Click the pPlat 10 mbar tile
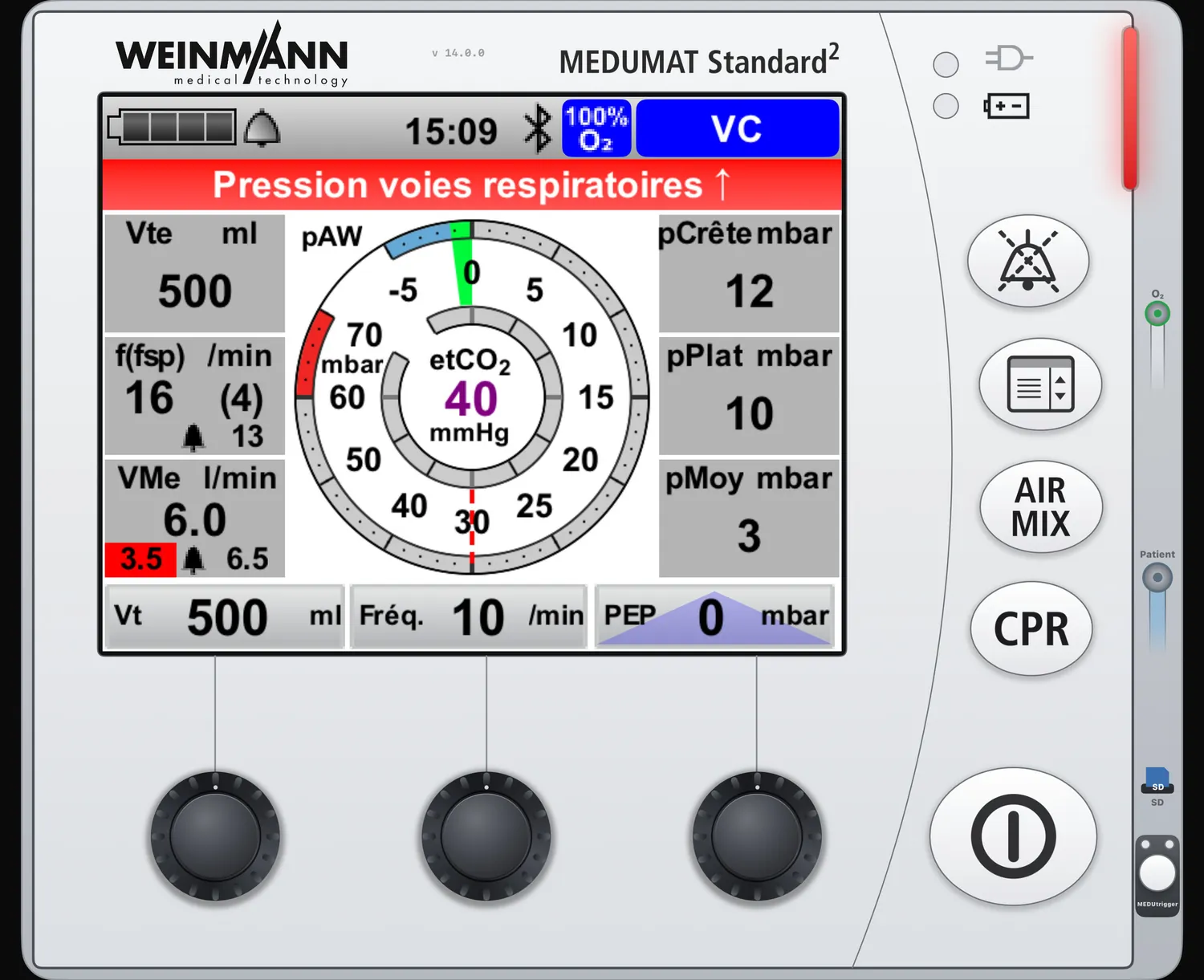Image resolution: width=1204 pixels, height=980 pixels. point(749,396)
